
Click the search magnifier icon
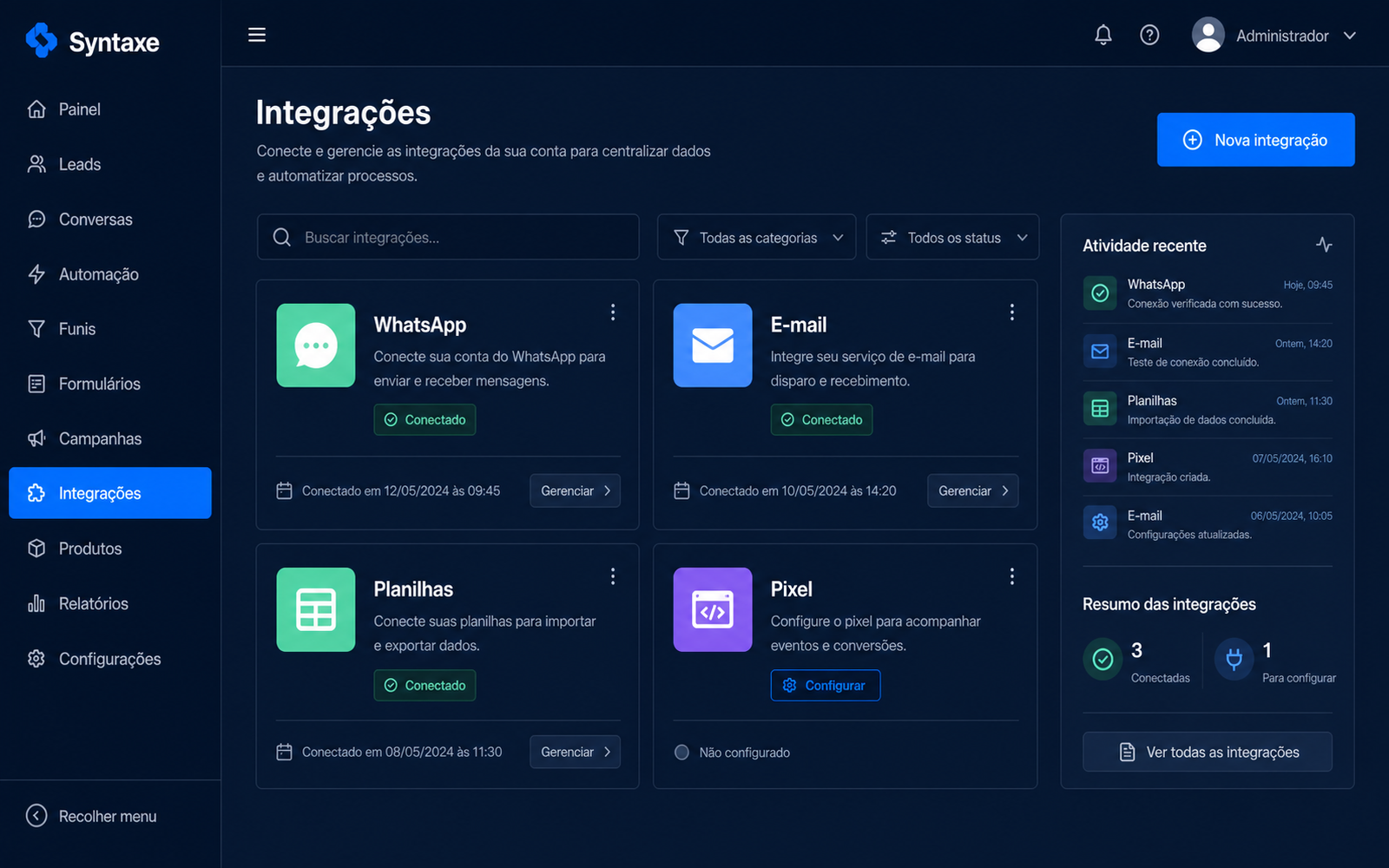pos(282,237)
